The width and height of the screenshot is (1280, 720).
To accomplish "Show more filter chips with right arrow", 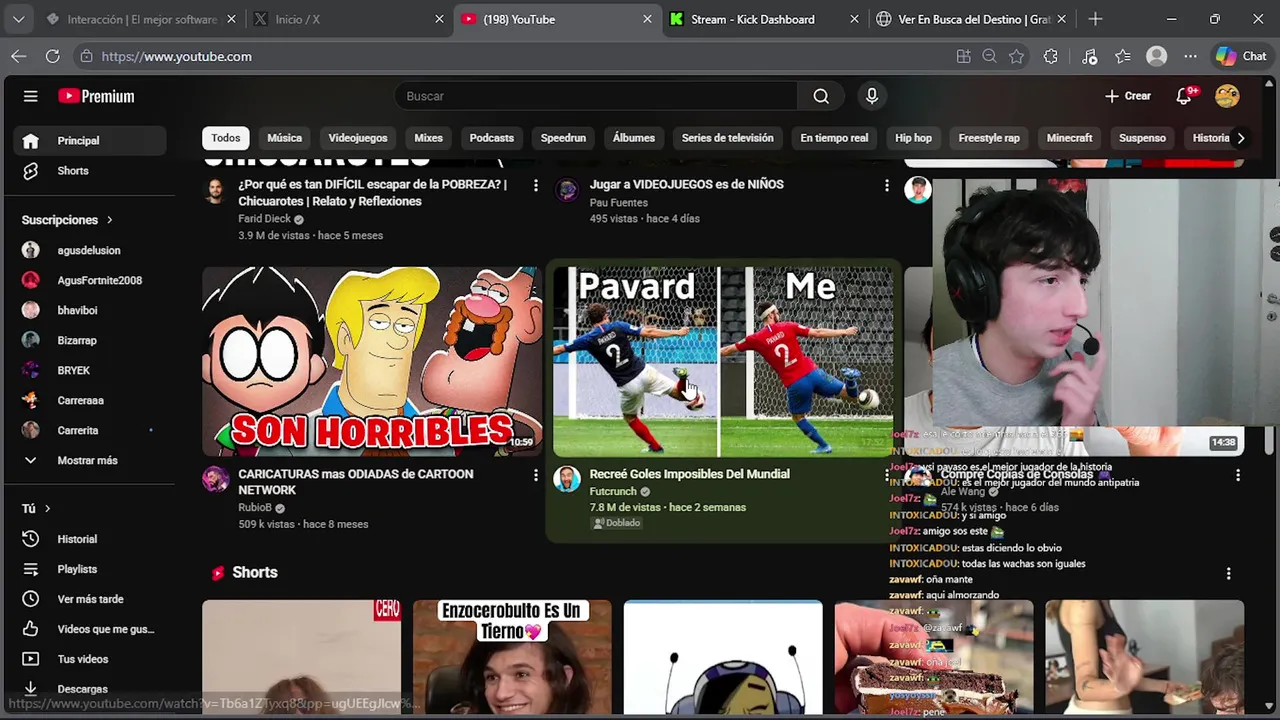I will [x=1240, y=138].
